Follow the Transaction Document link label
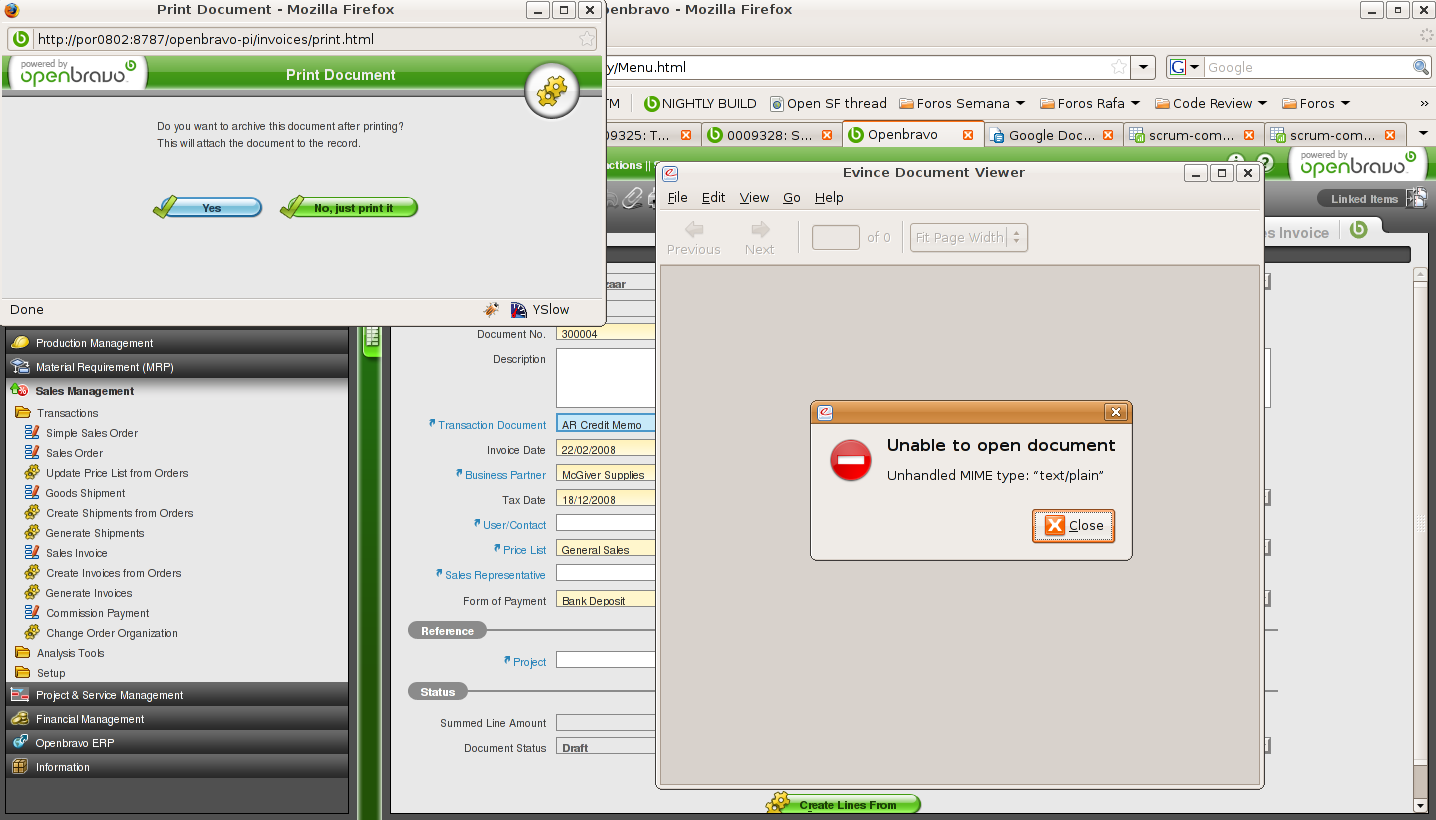 click(492, 425)
